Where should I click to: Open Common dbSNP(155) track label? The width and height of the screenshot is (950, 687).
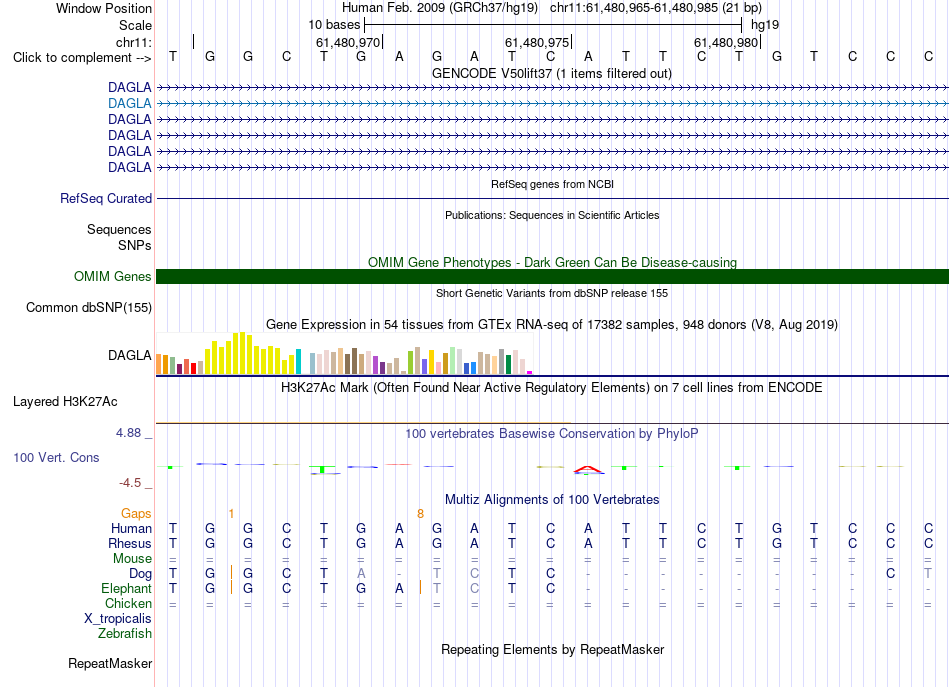pos(89,308)
